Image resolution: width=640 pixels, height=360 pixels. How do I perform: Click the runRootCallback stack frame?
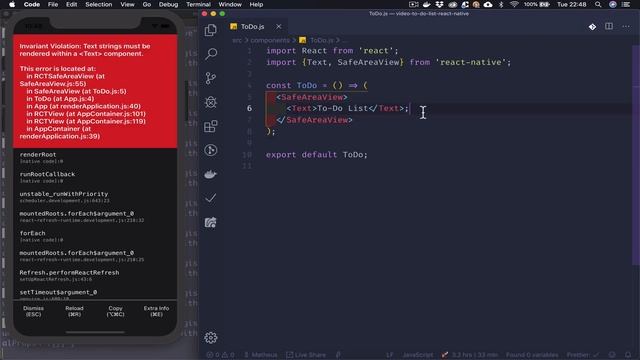(x=95, y=177)
